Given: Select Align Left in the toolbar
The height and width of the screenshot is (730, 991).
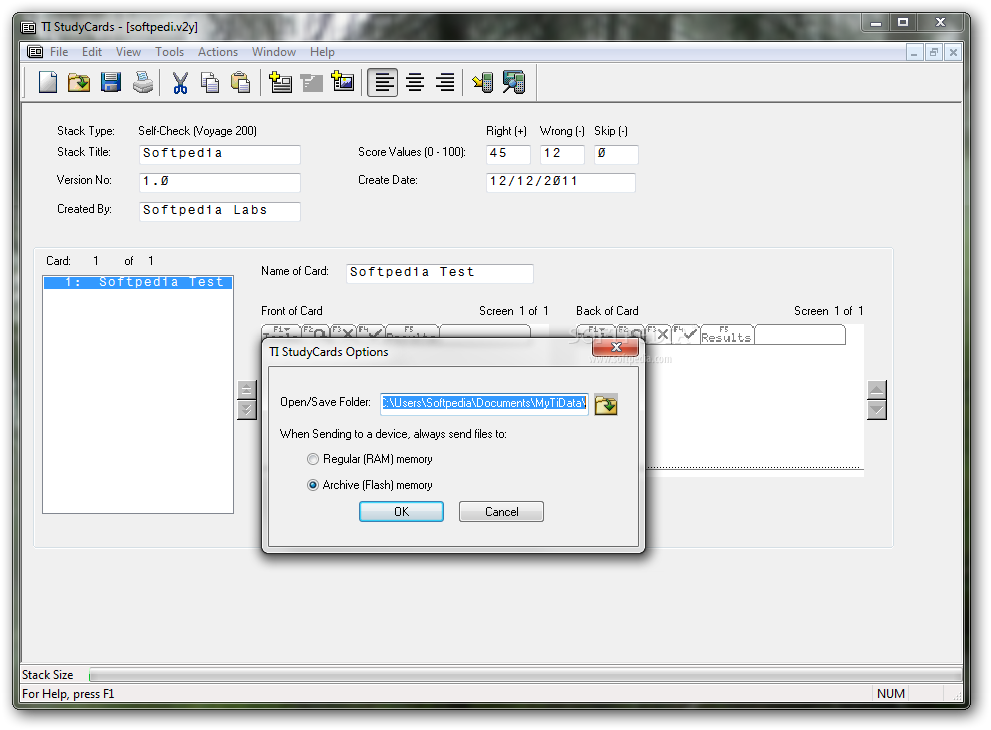Looking at the screenshot, I should pos(383,82).
